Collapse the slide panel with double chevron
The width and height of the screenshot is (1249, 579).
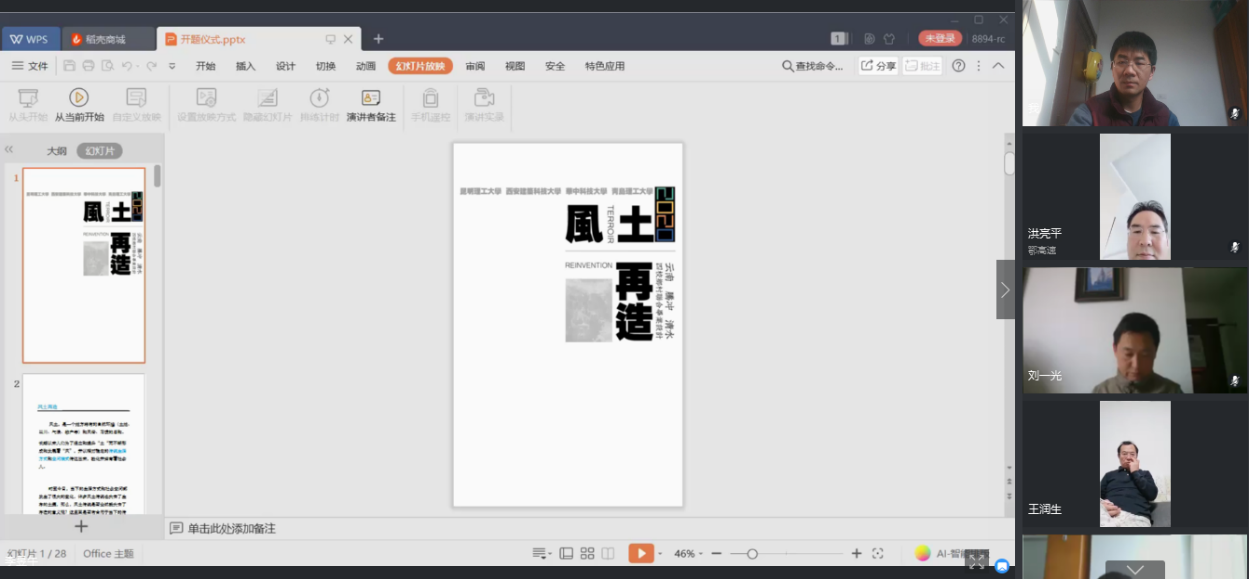9,150
